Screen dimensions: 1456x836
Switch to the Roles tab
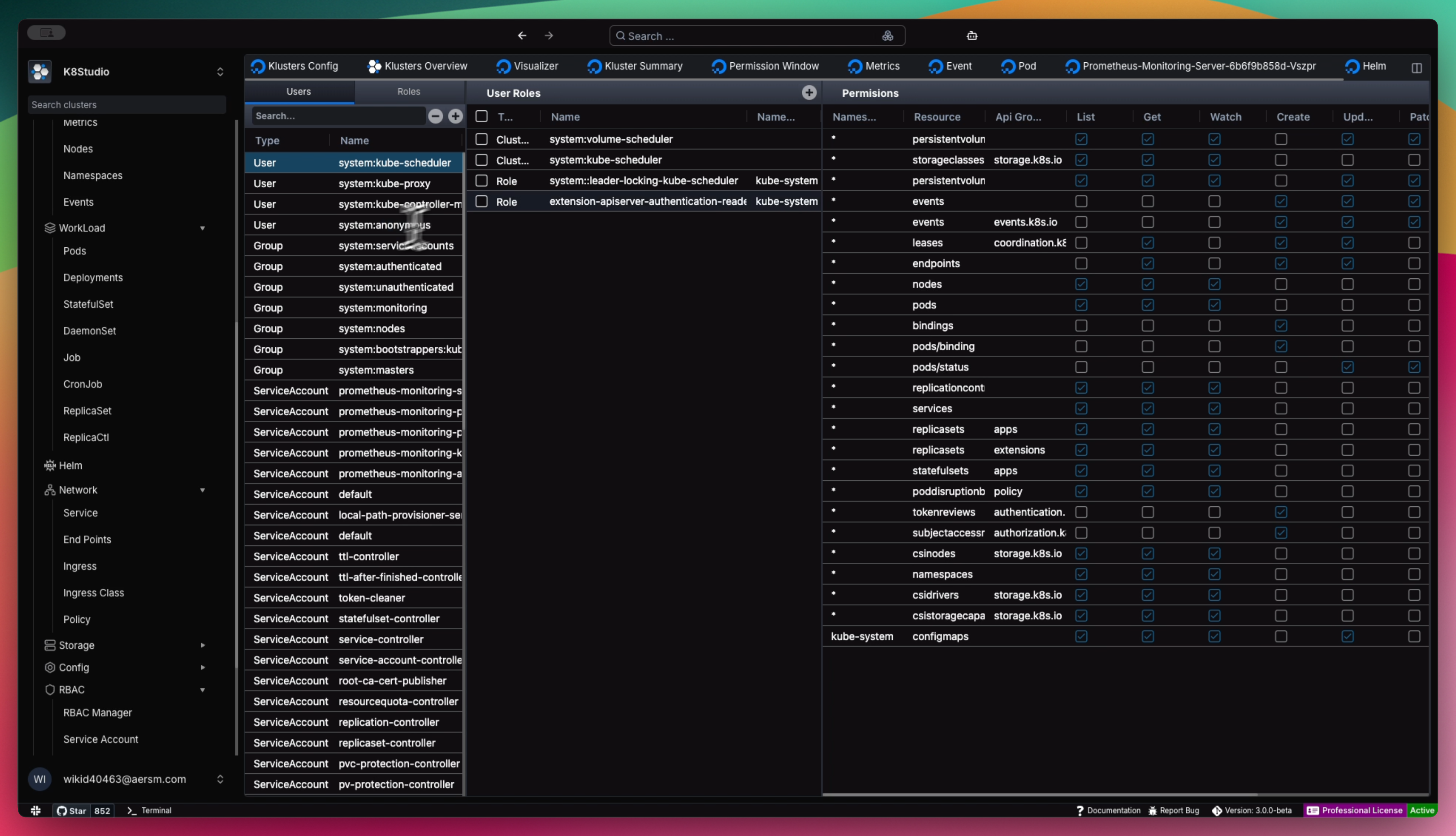tap(409, 91)
